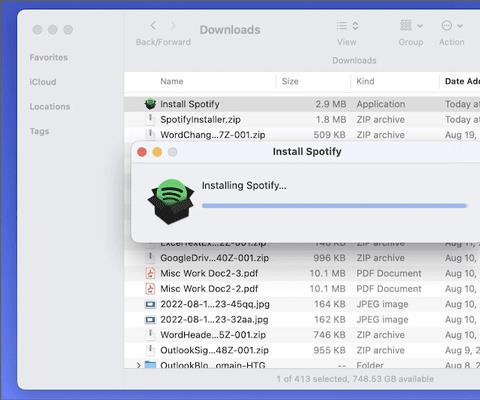Click the Spotify box icon in installer dialog
The width and height of the screenshot is (480, 400).
[x=171, y=201]
